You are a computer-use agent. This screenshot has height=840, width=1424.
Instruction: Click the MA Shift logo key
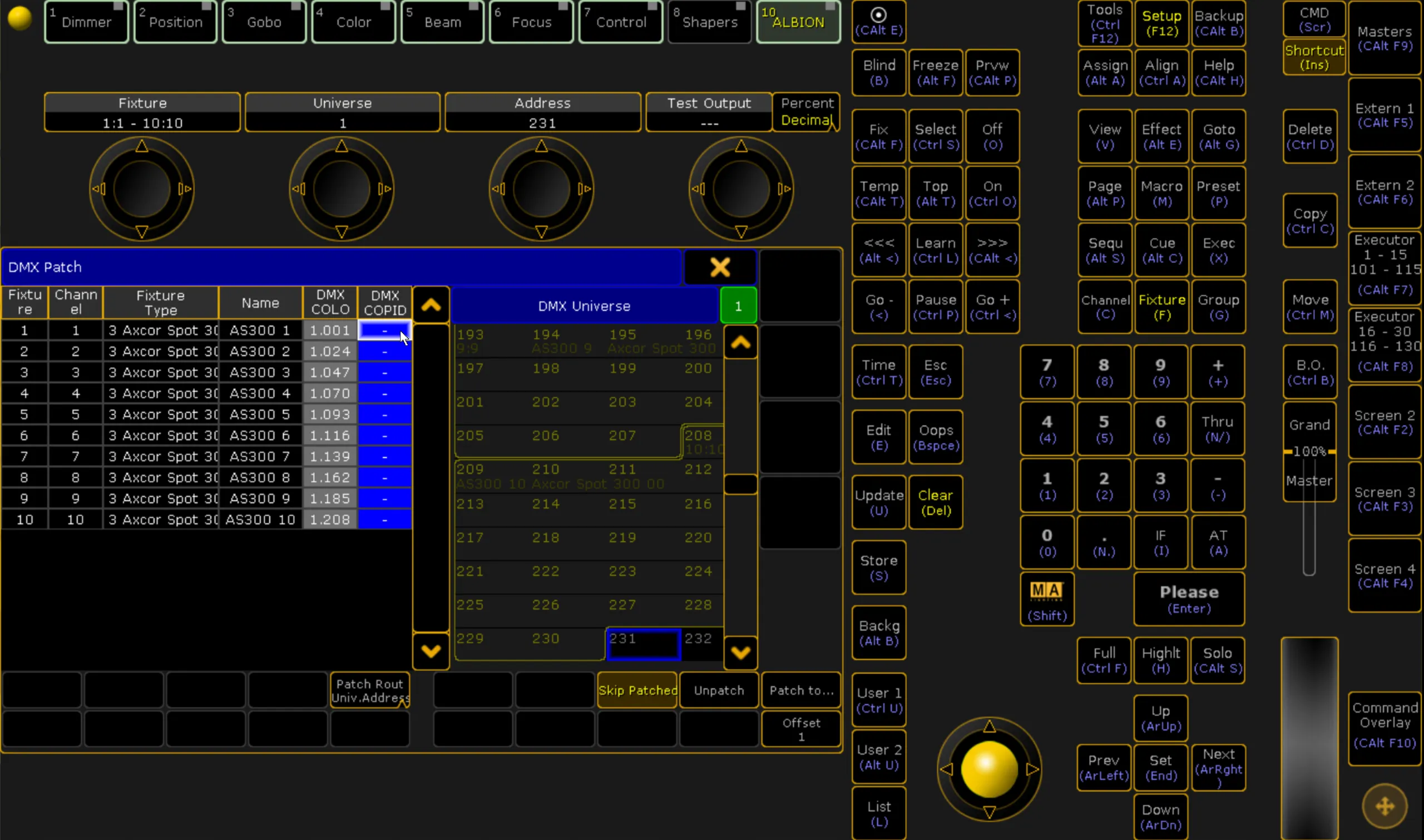[x=1046, y=600]
